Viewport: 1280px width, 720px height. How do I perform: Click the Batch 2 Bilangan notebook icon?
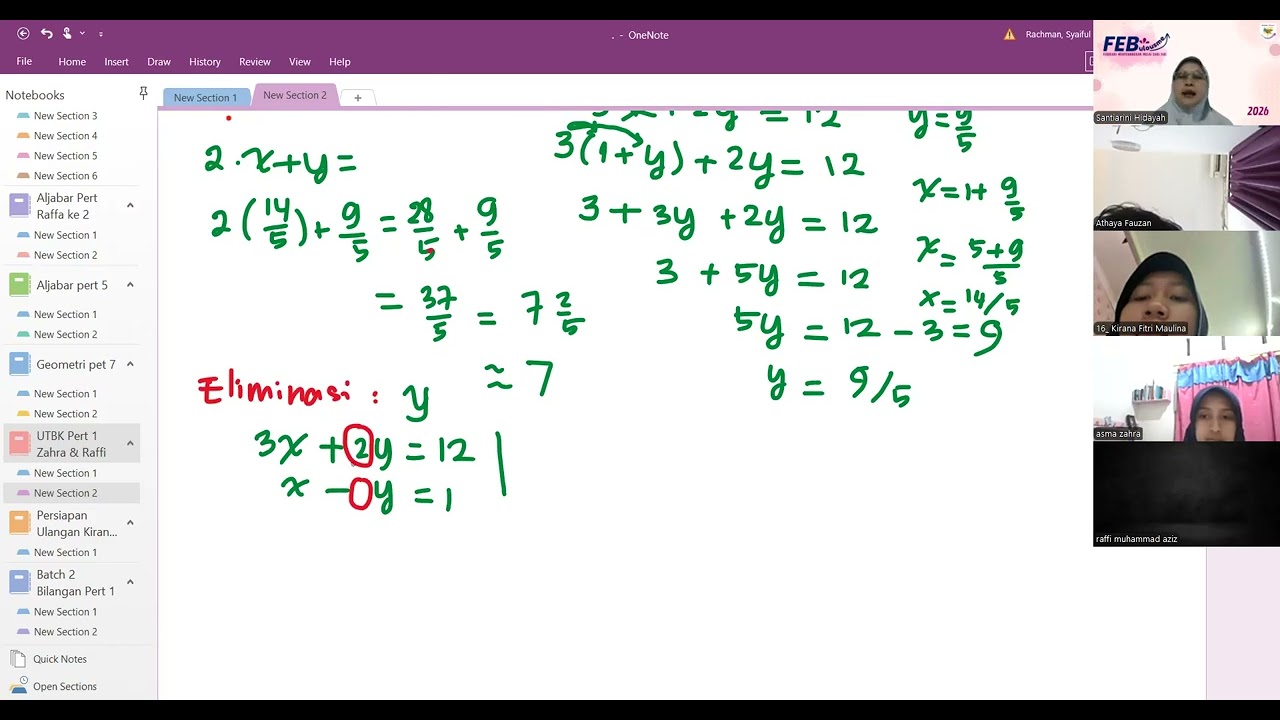tap(20, 582)
